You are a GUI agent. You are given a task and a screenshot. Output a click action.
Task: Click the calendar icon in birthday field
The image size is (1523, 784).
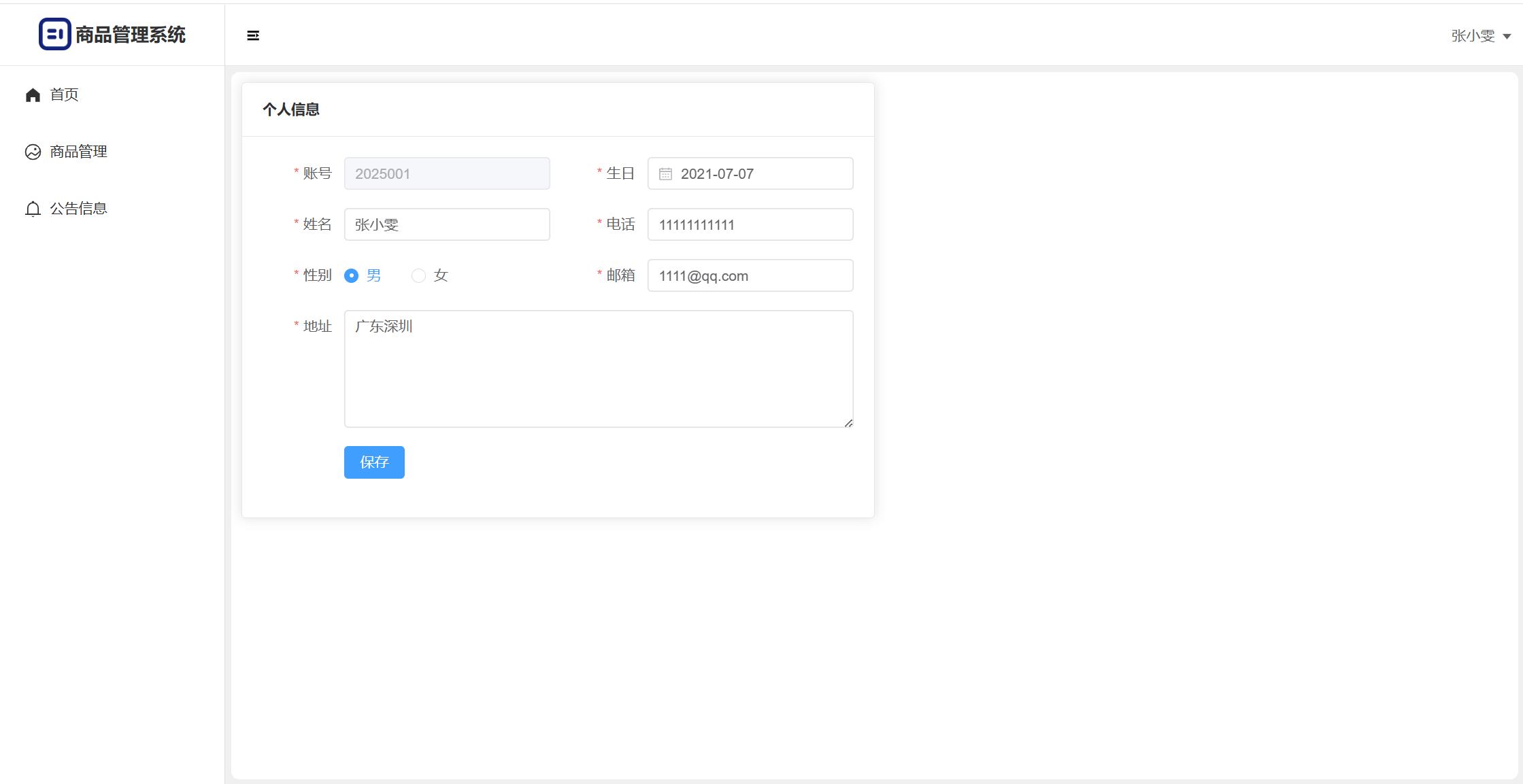[x=665, y=174]
